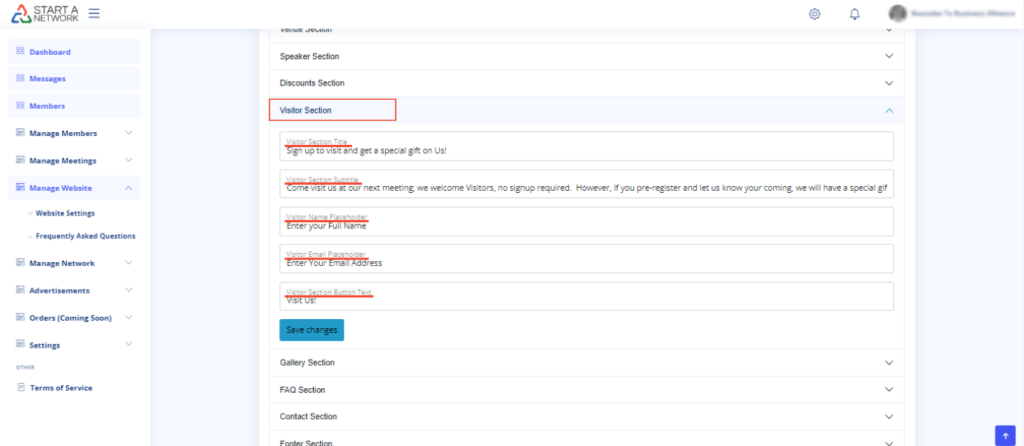Screen dimensions: 1024x446
Task: Select Website Settings in sidebar
Action: (x=65, y=213)
